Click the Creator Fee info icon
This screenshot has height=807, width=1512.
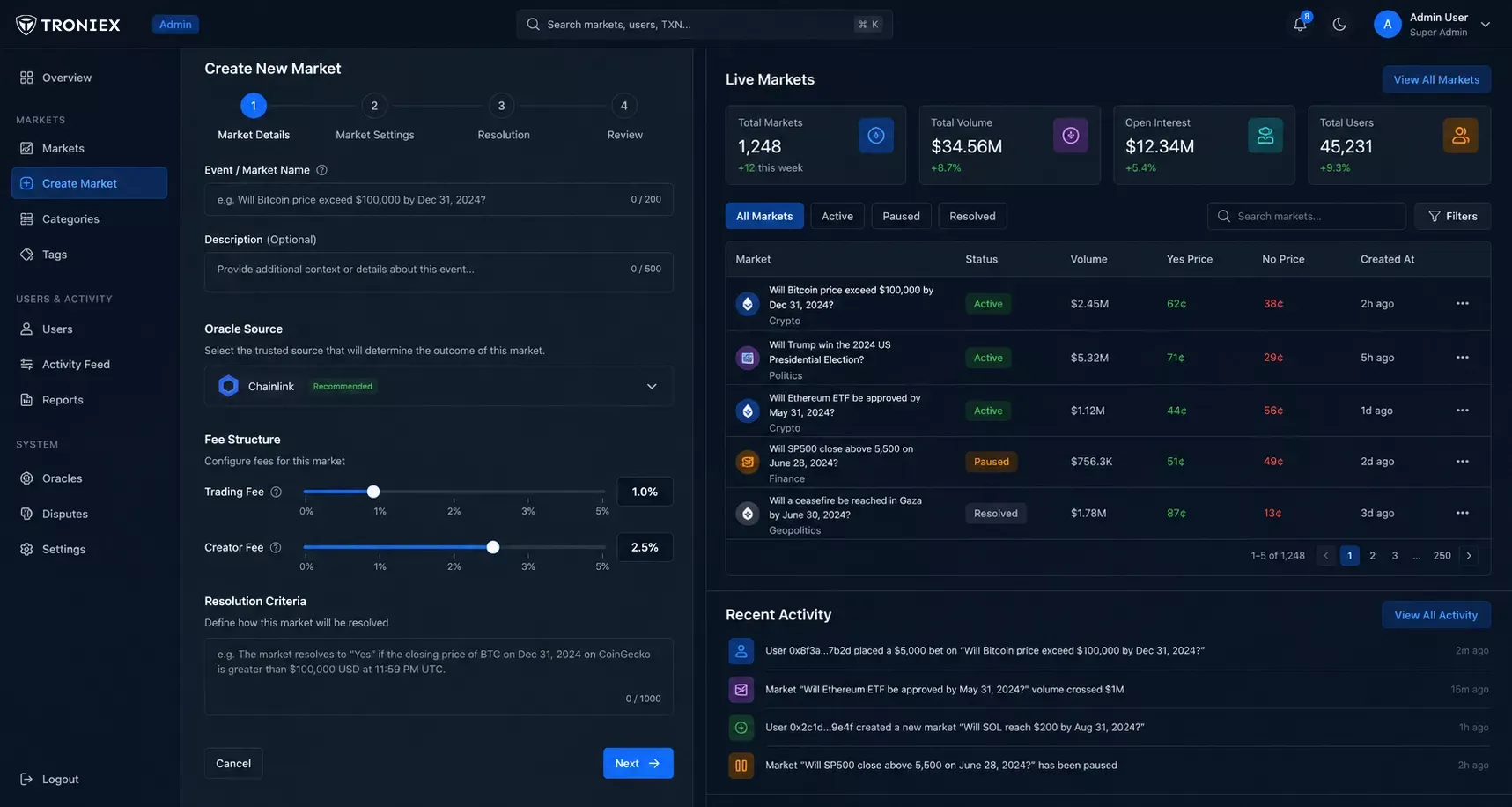(x=276, y=547)
